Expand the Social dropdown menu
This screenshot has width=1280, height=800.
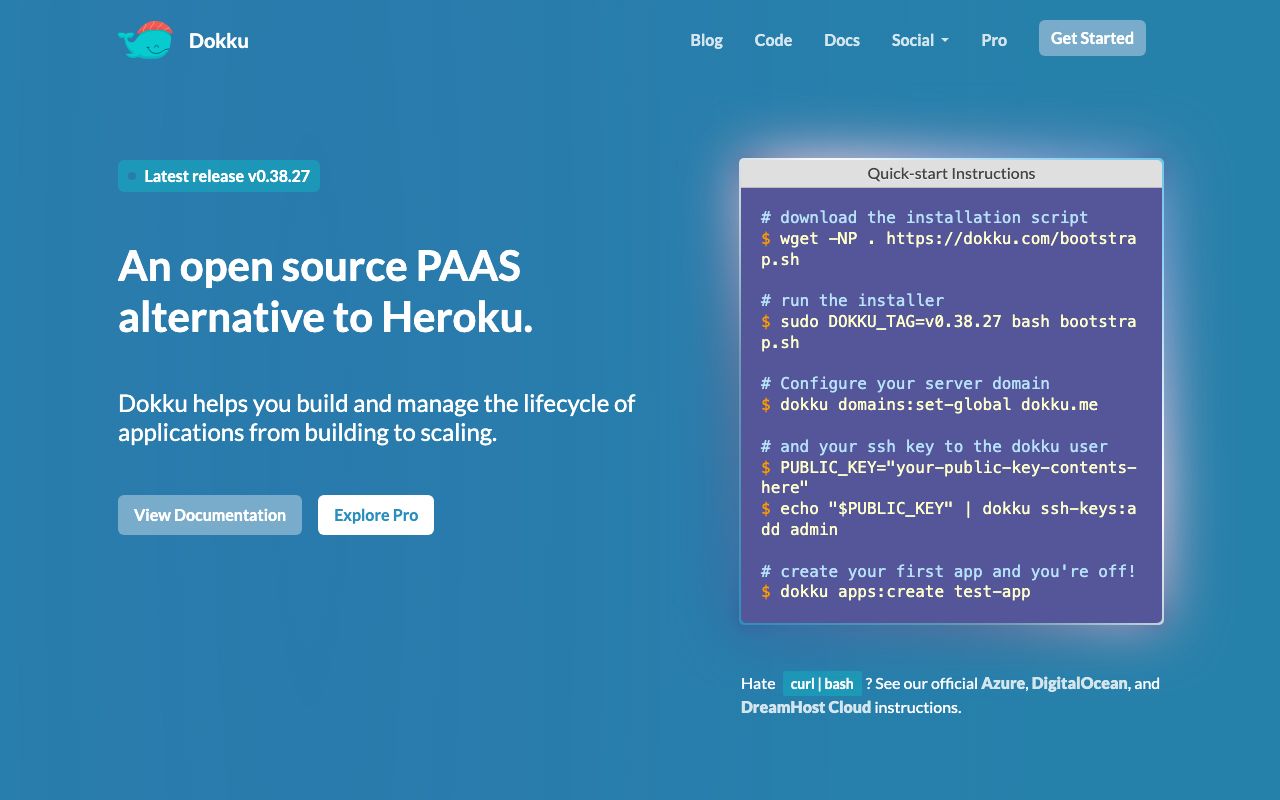pyautogui.click(x=920, y=40)
